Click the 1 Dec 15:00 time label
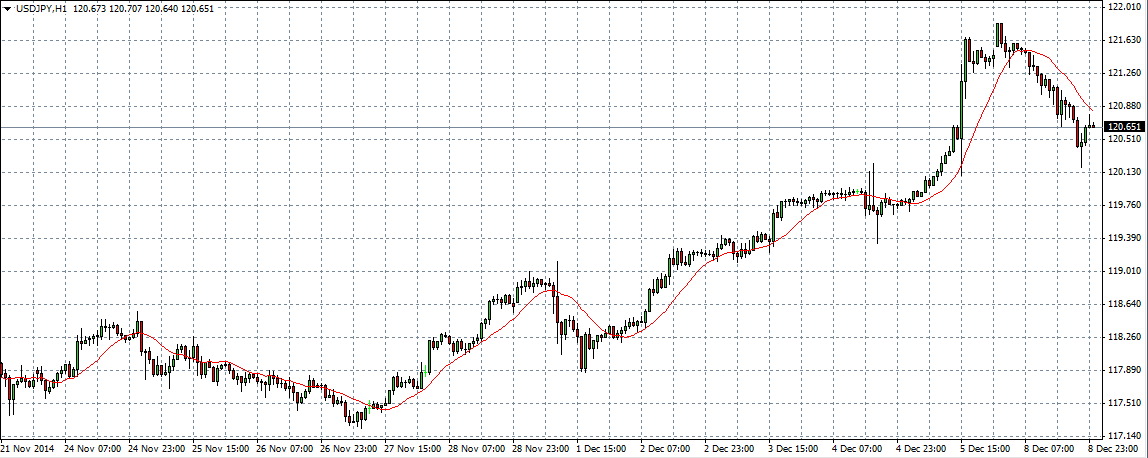The image size is (1148, 458). (603, 447)
